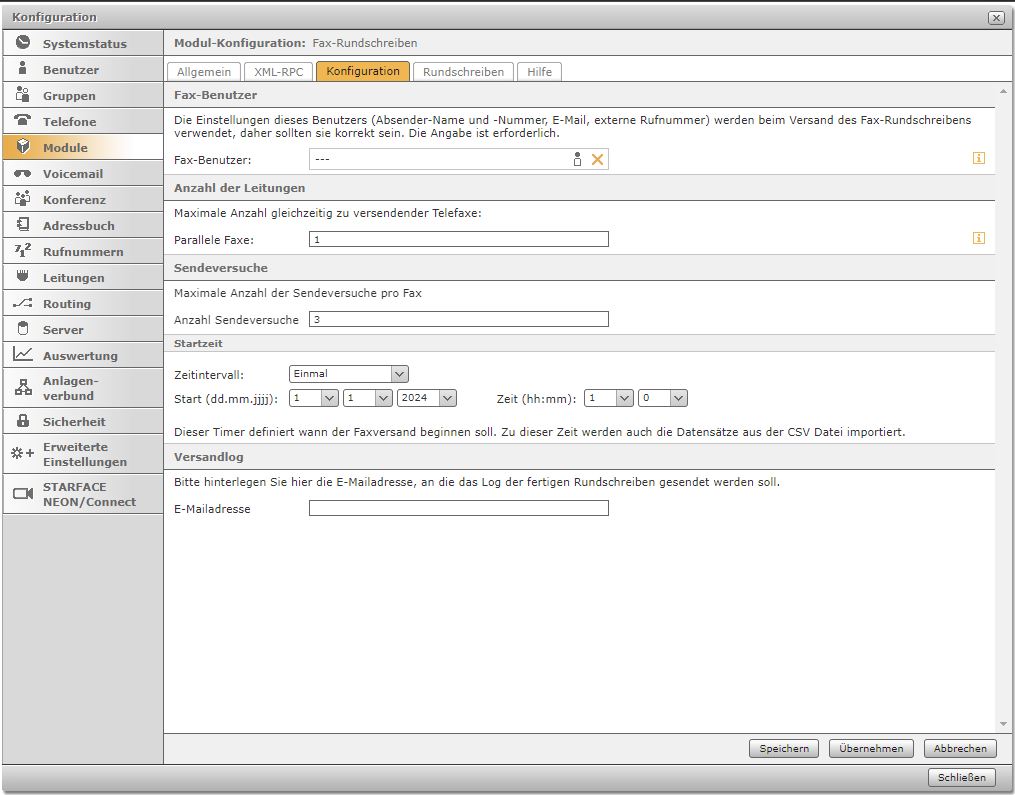This screenshot has width=1015, height=795.
Task: Open Sicherheit settings with lock icon
Action: (x=83, y=422)
